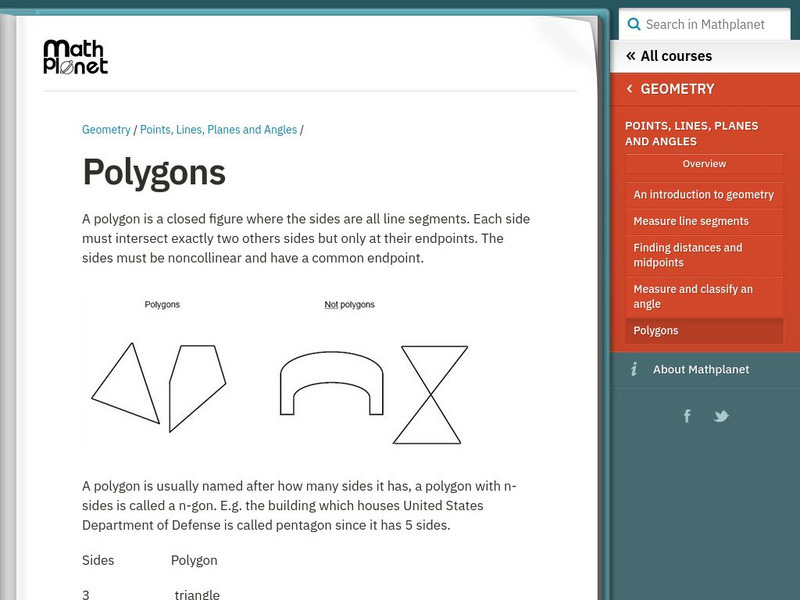Click the Twitter bird icon
This screenshot has width=800, height=600.
pos(721,416)
